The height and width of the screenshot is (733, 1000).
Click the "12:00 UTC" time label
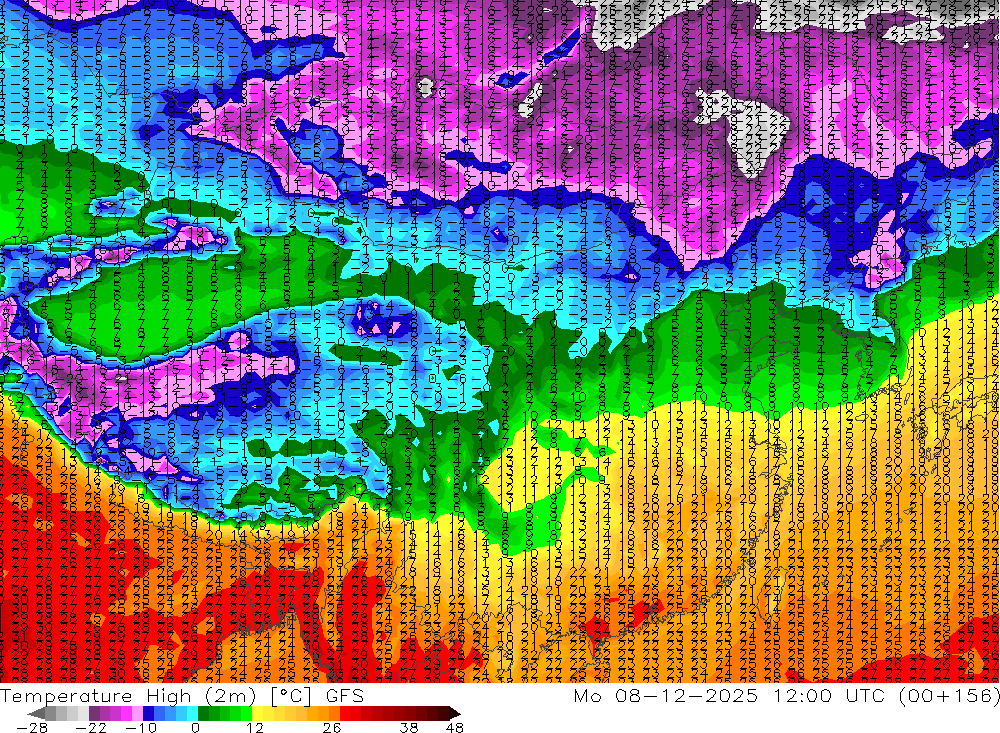830,695
